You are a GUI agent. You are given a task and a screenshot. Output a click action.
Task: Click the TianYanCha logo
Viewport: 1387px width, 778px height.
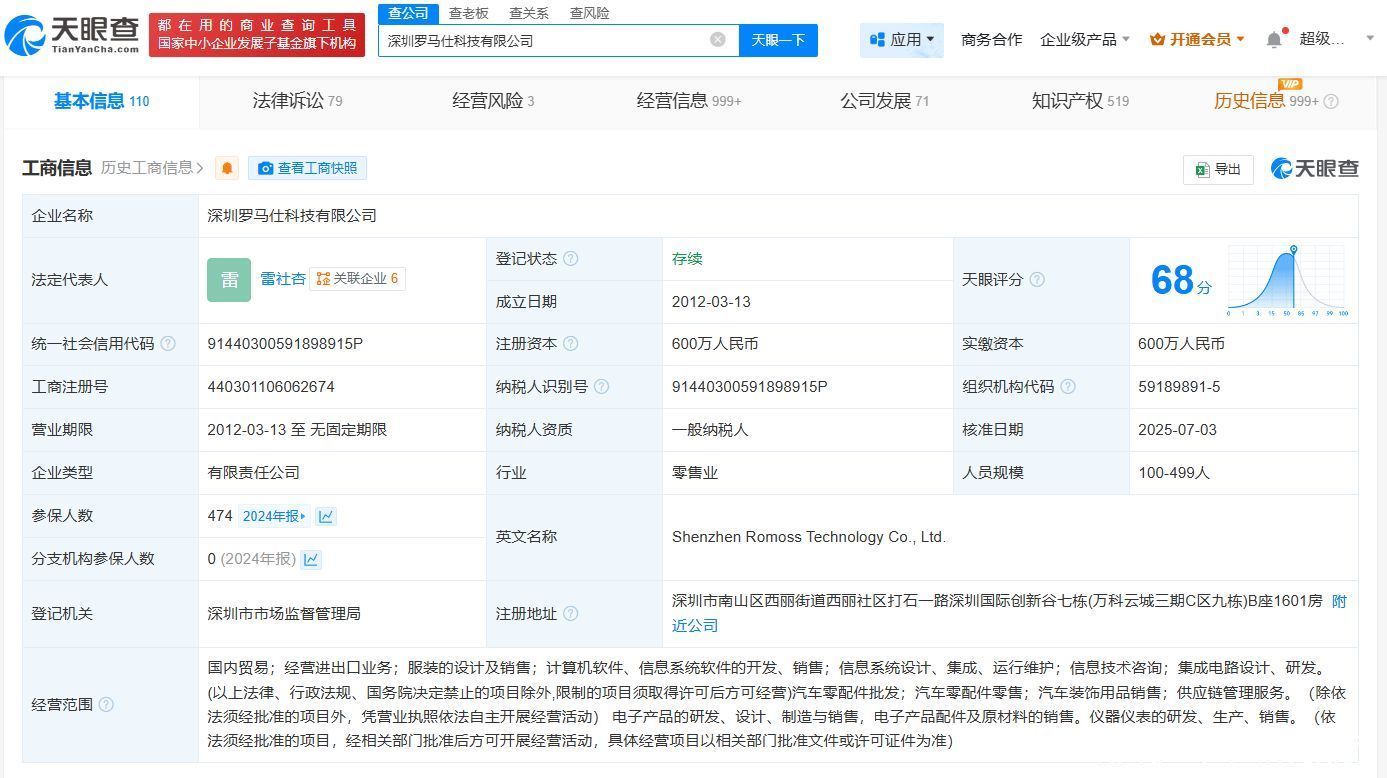click(x=72, y=35)
